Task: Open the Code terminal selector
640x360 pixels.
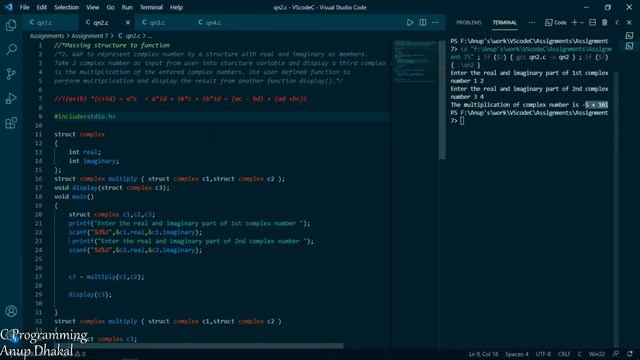Action: tap(556, 22)
